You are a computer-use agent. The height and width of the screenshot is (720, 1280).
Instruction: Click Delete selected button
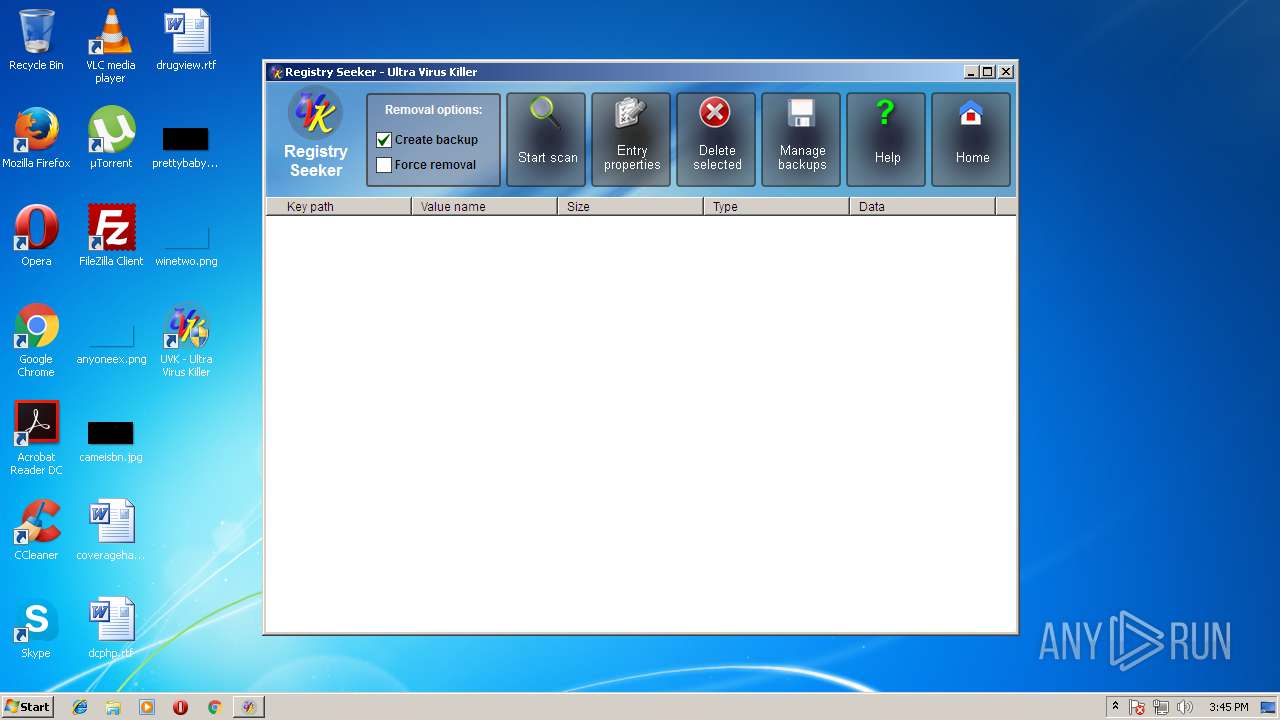tap(716, 140)
